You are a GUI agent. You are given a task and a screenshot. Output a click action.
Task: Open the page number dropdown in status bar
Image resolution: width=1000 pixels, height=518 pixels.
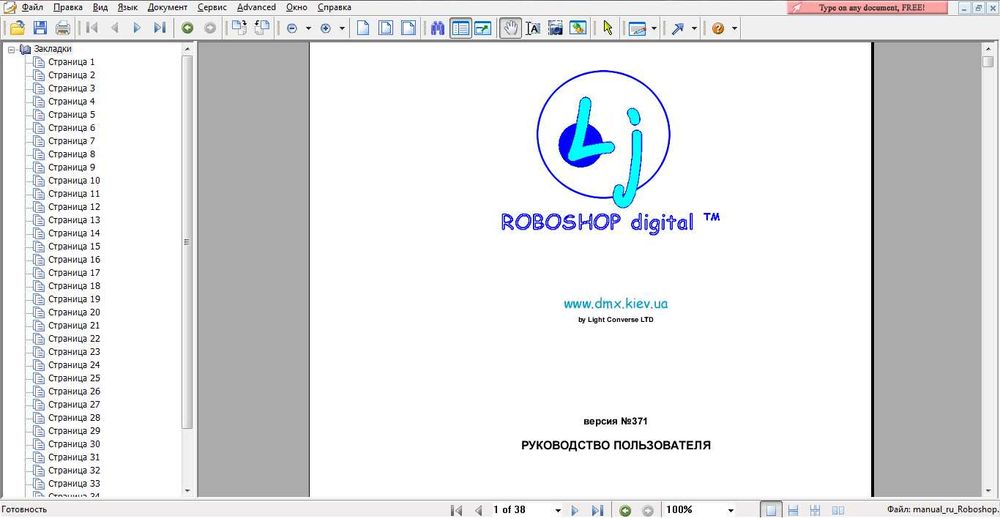557,510
